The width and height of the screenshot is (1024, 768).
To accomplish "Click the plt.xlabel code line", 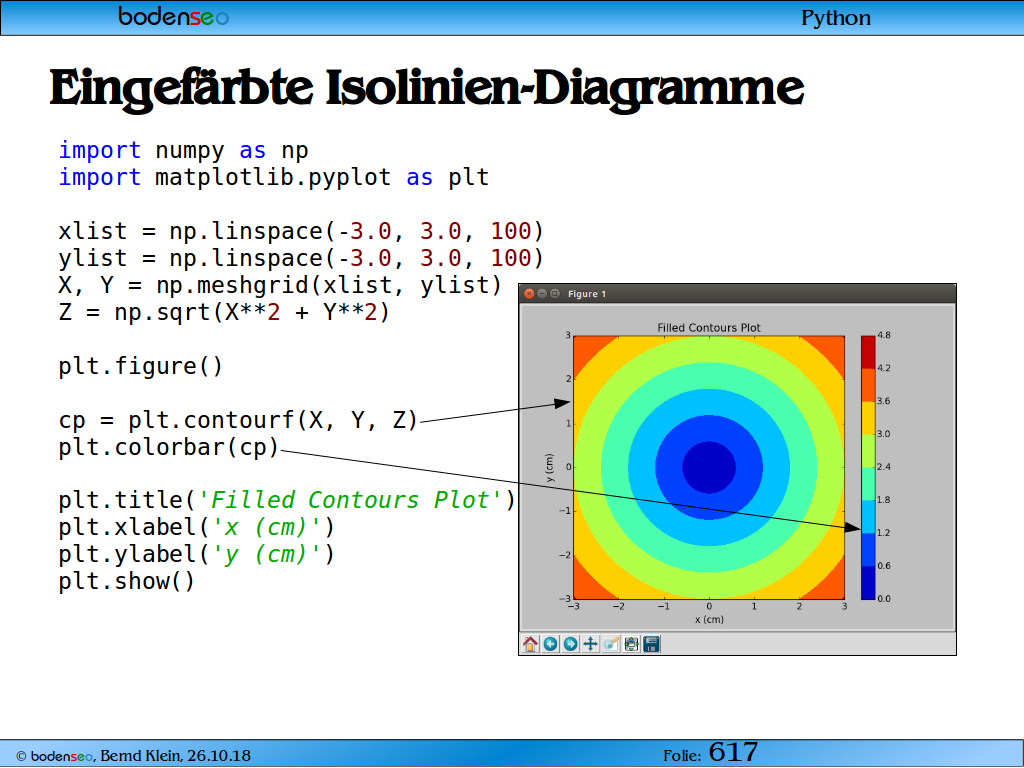I will pyautogui.click(x=197, y=528).
